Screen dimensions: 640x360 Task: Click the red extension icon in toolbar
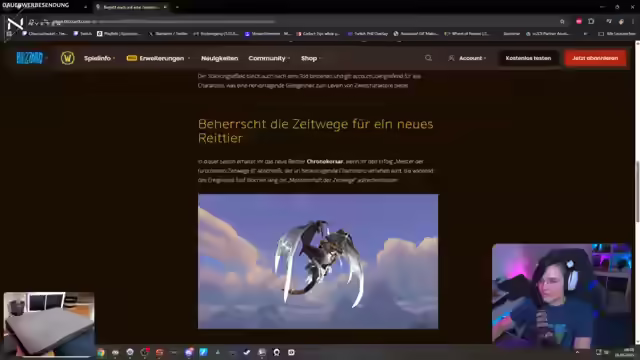coord(579,21)
